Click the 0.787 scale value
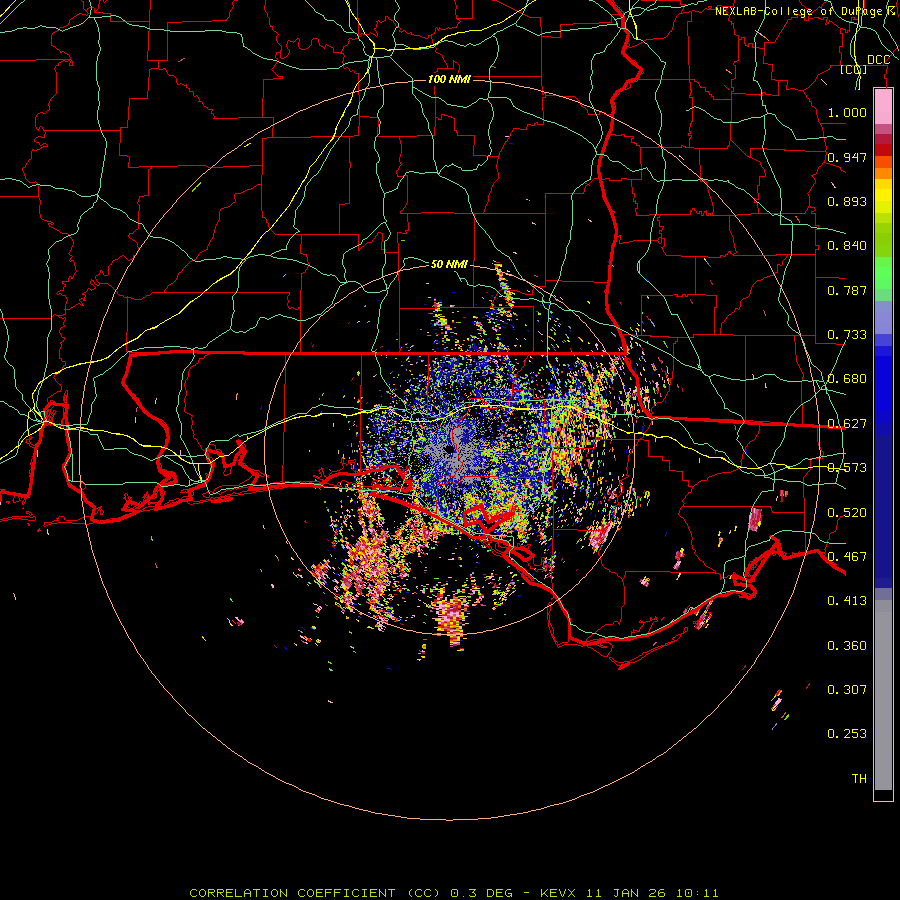 (x=847, y=290)
